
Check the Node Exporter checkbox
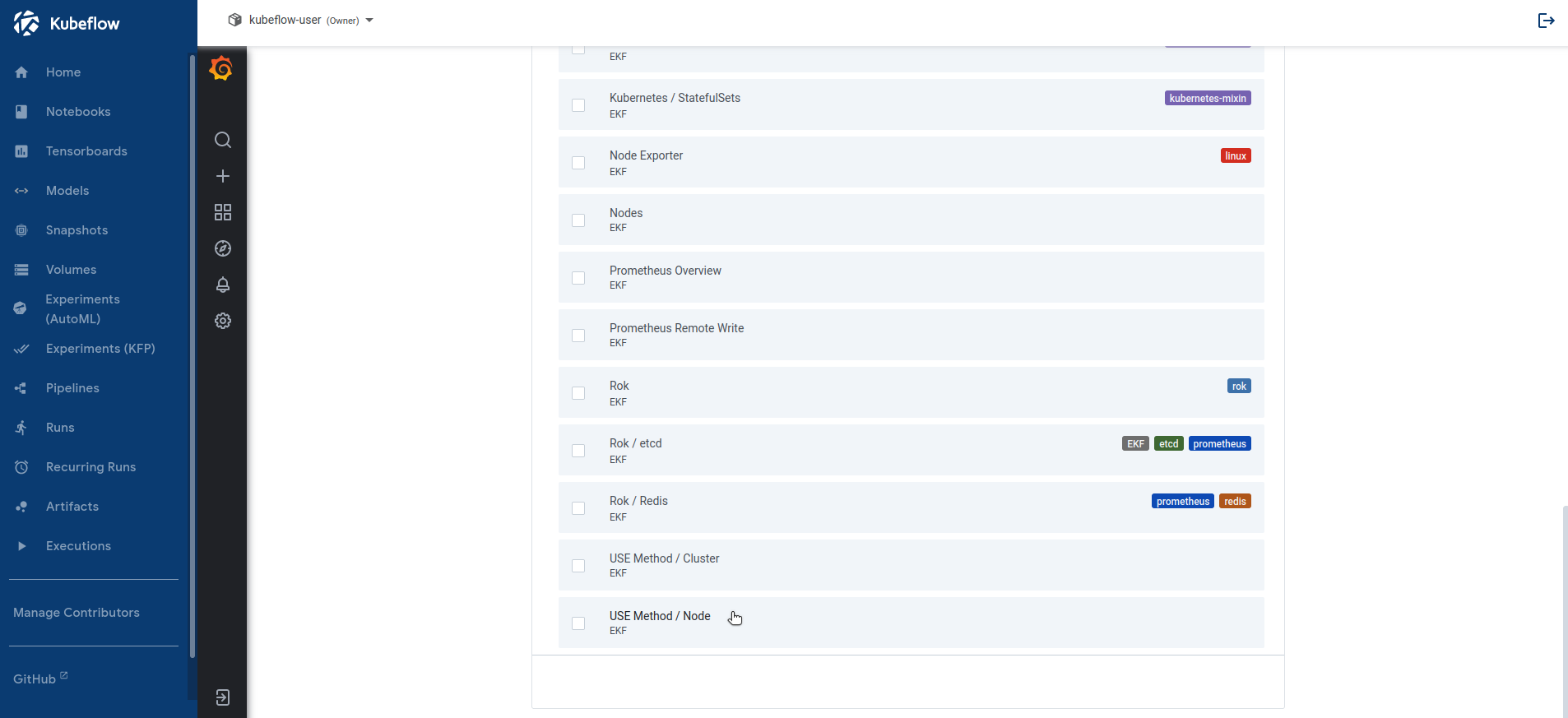[x=578, y=163]
